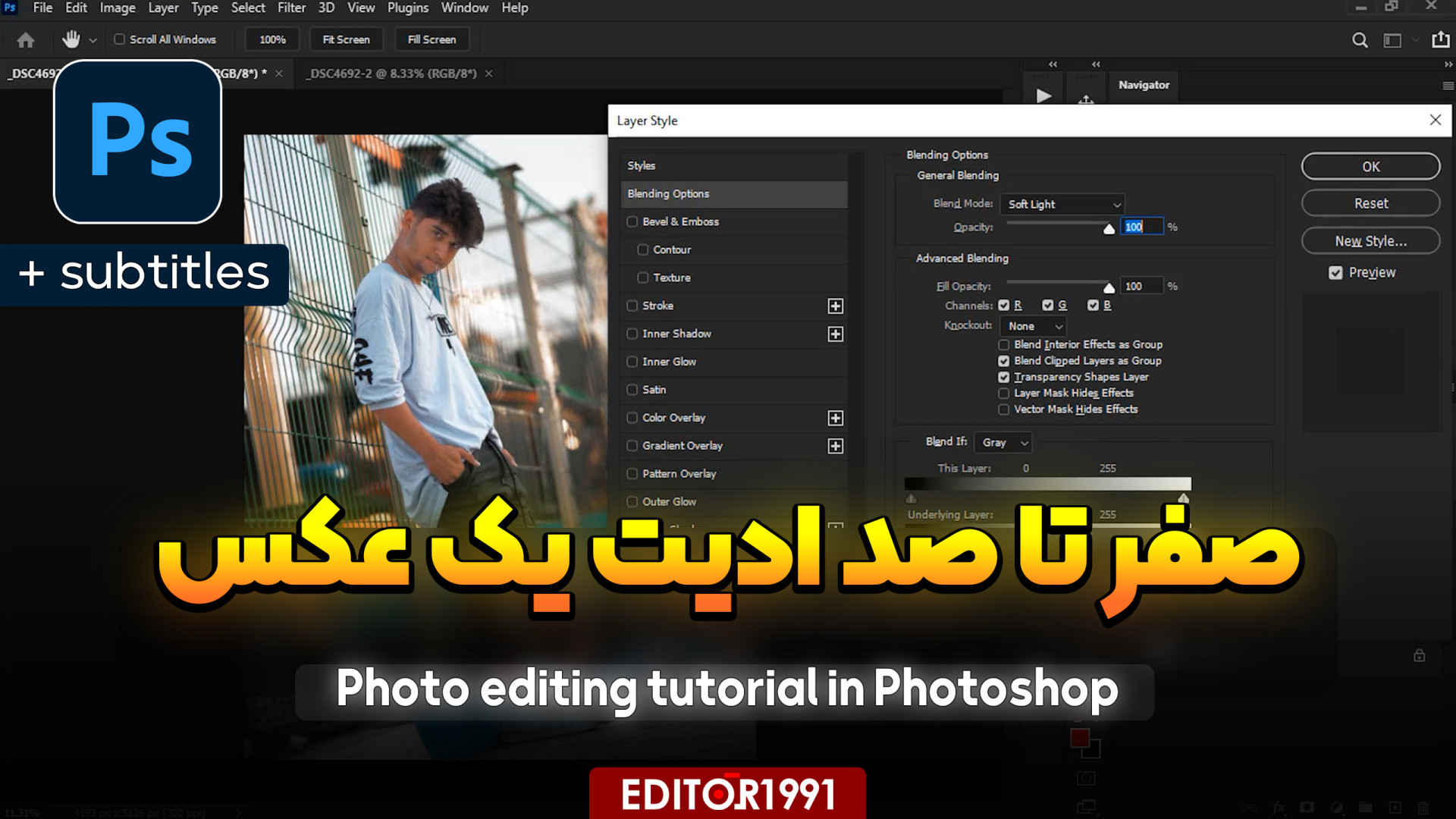Select Blending Options in styles list

pyautogui.click(x=733, y=194)
